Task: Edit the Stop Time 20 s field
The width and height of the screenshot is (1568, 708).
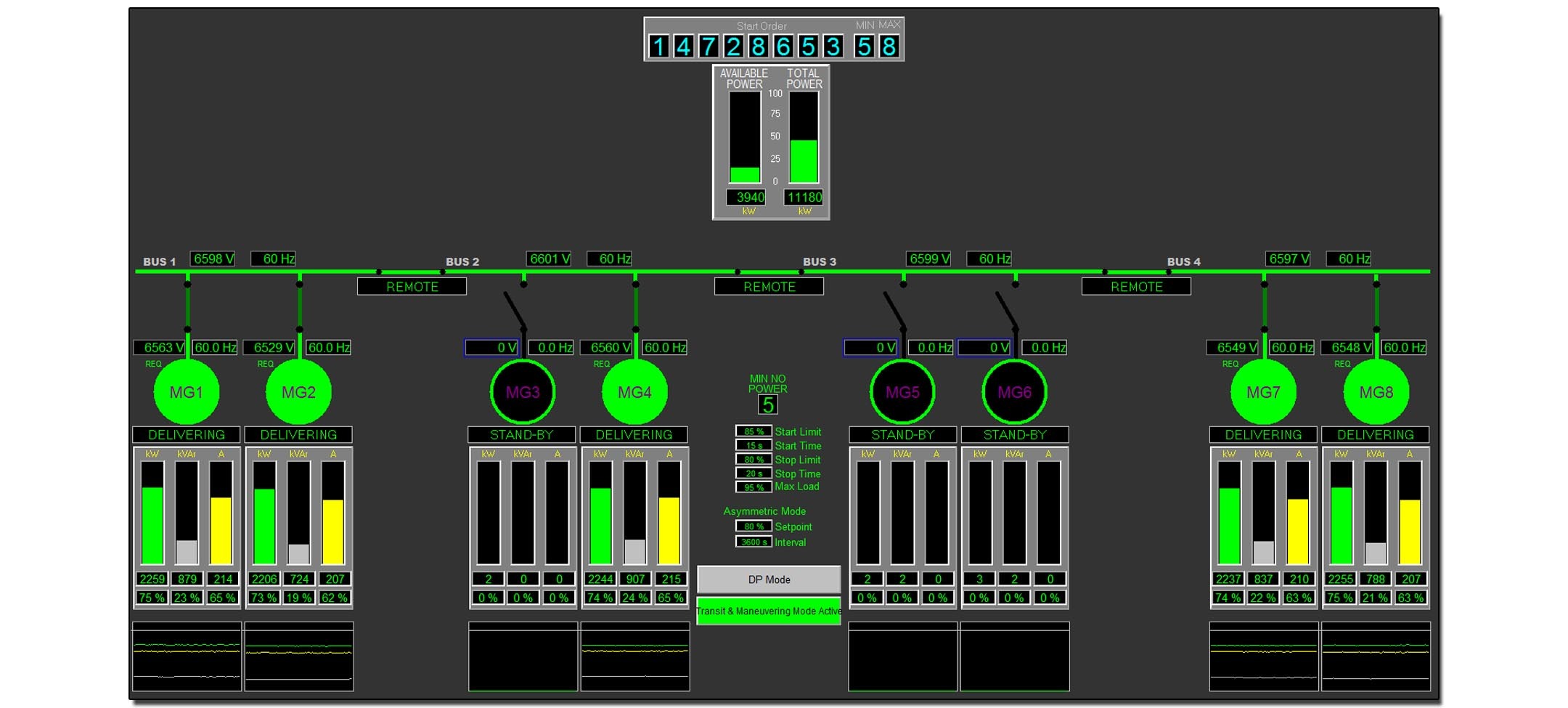Action: [754, 473]
